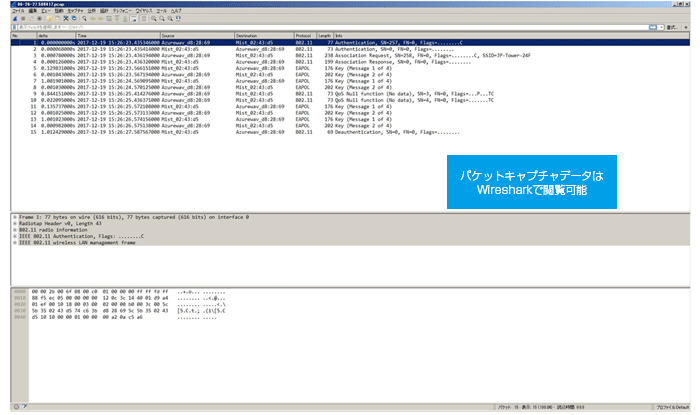The height and width of the screenshot is (415, 700).
Task: Open the display filter history dropdown
Action: tap(661, 27)
